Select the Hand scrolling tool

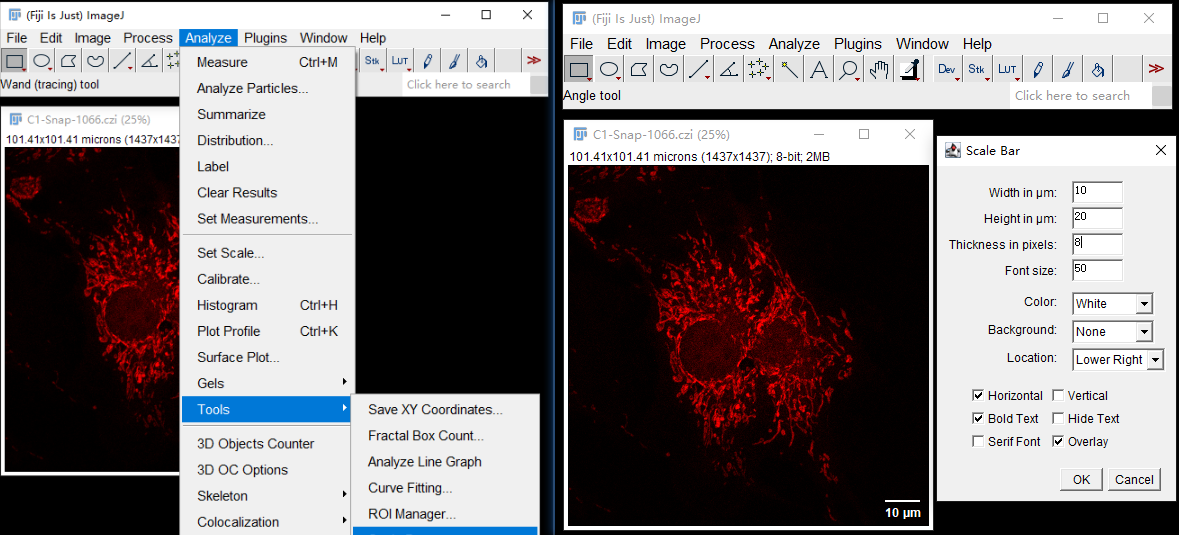879,70
